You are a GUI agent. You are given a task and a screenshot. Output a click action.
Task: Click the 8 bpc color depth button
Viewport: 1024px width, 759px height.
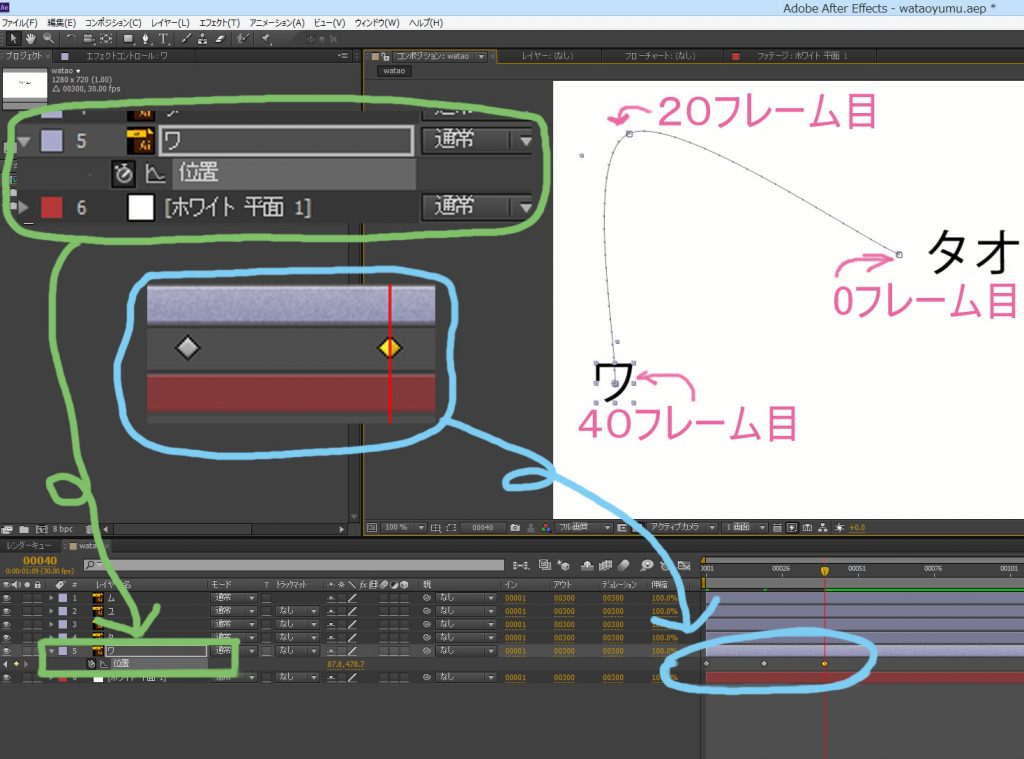[x=63, y=529]
